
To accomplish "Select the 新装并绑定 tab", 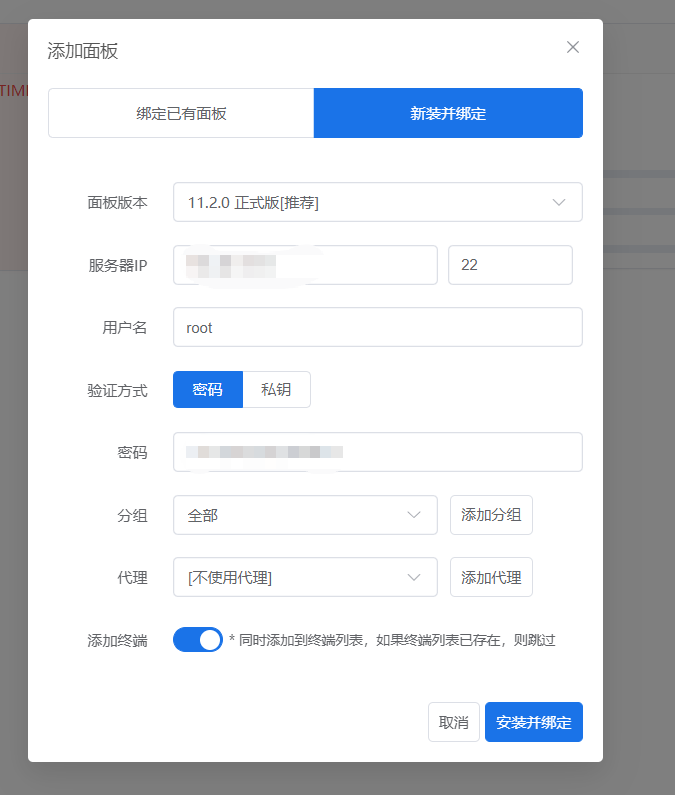I will click(x=448, y=113).
